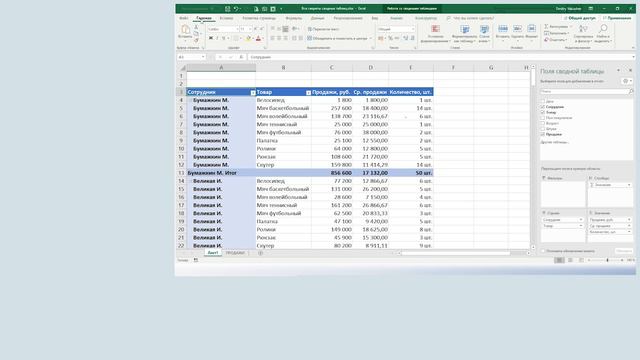
Task: Click the Cell styles icon
Action: tap(484, 29)
